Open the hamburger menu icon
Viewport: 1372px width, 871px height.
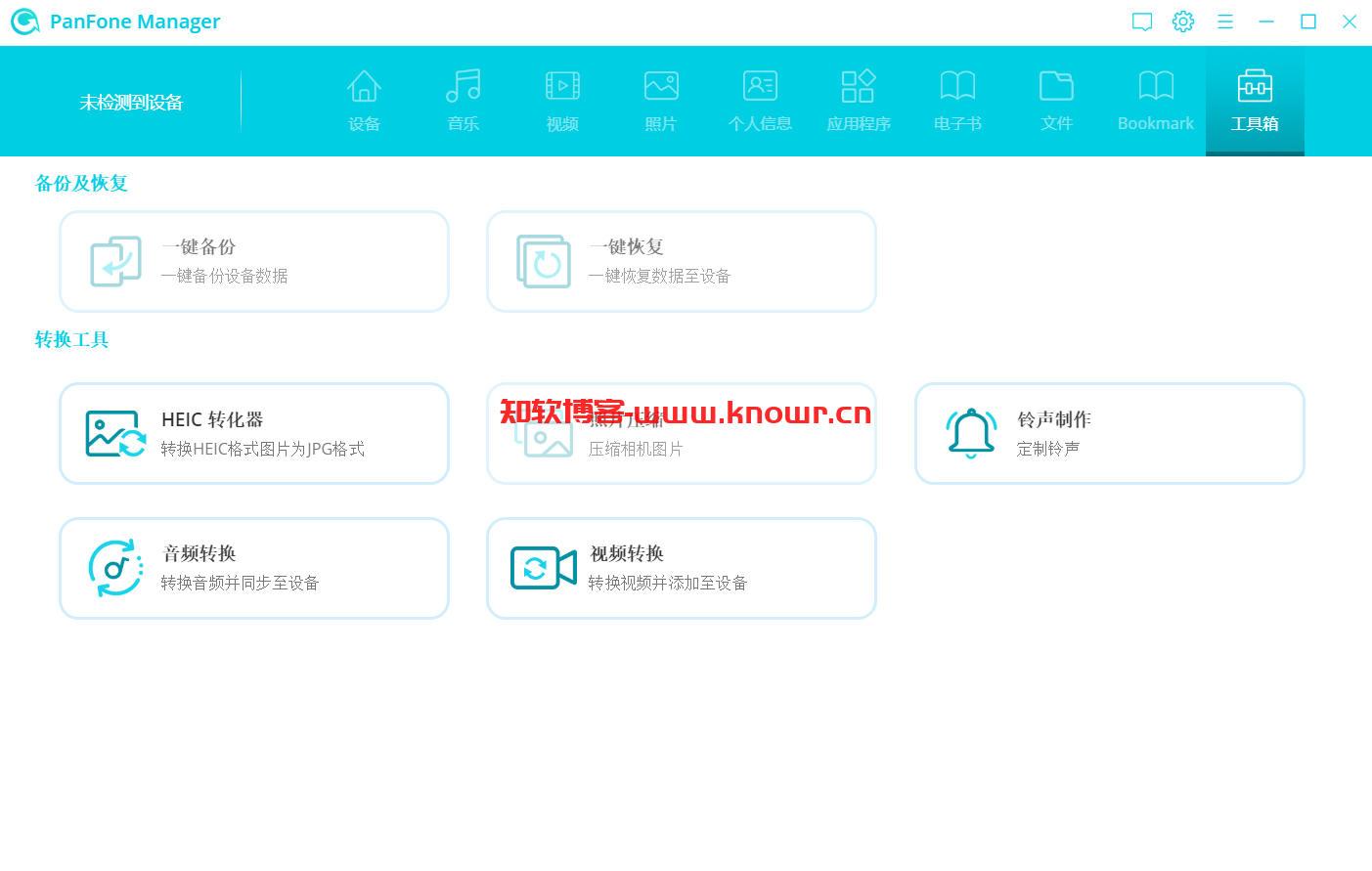click(1225, 22)
